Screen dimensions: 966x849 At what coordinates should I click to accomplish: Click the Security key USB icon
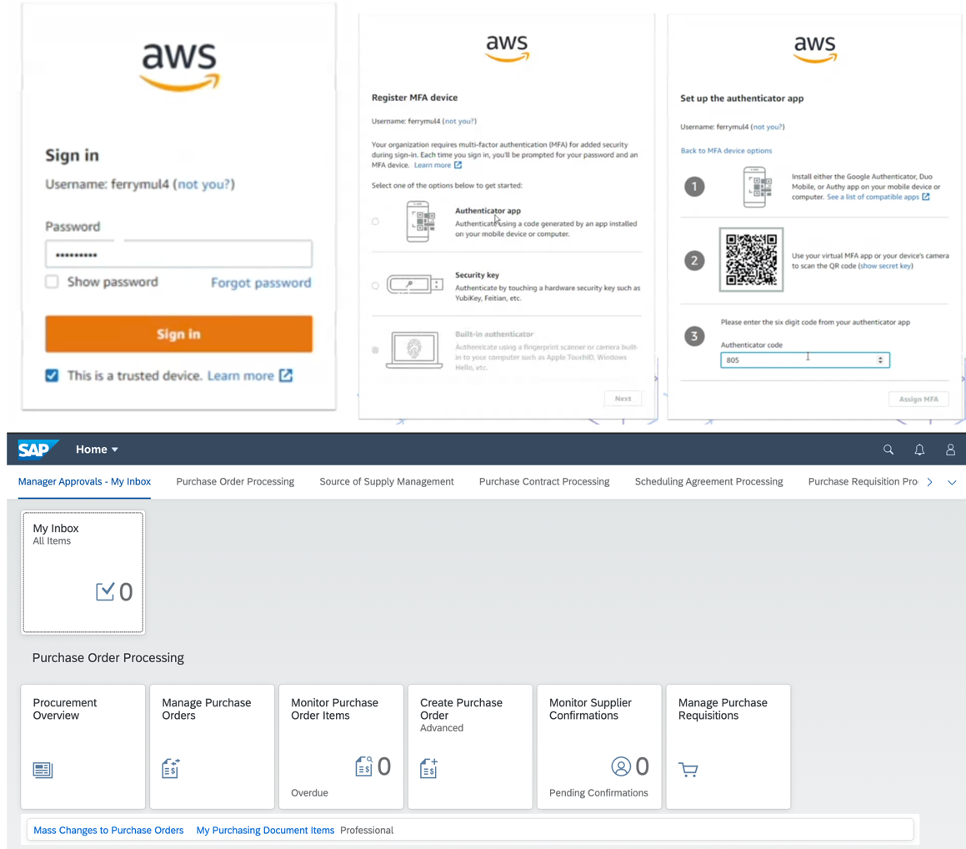click(415, 285)
